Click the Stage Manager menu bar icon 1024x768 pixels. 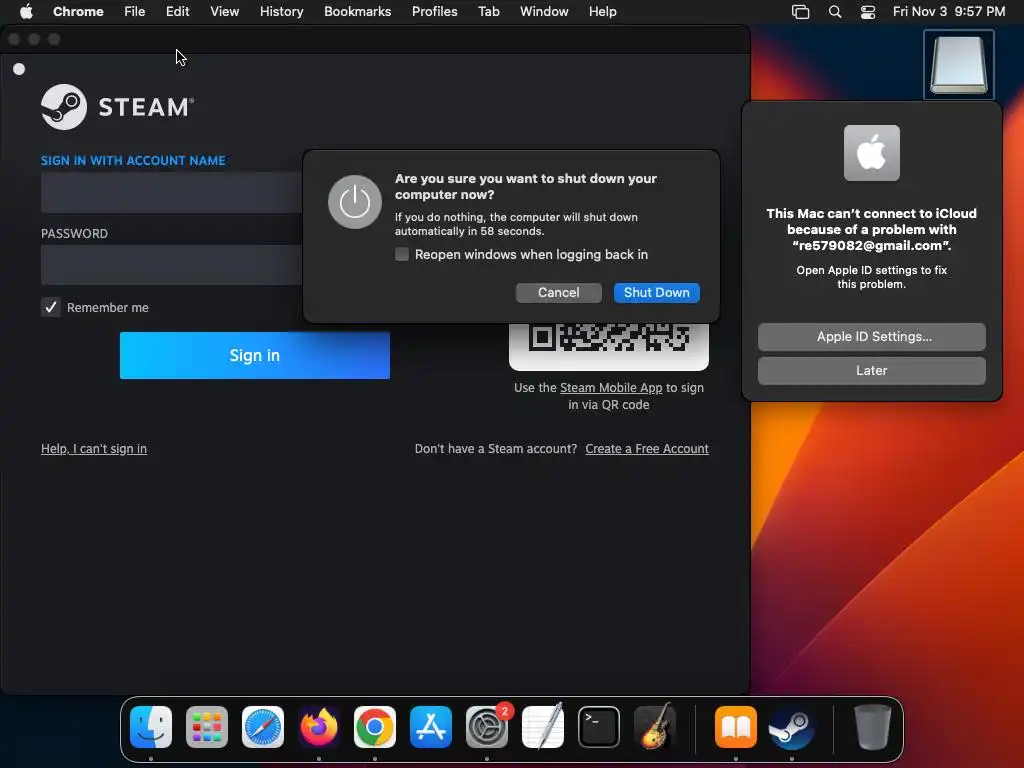[801, 12]
